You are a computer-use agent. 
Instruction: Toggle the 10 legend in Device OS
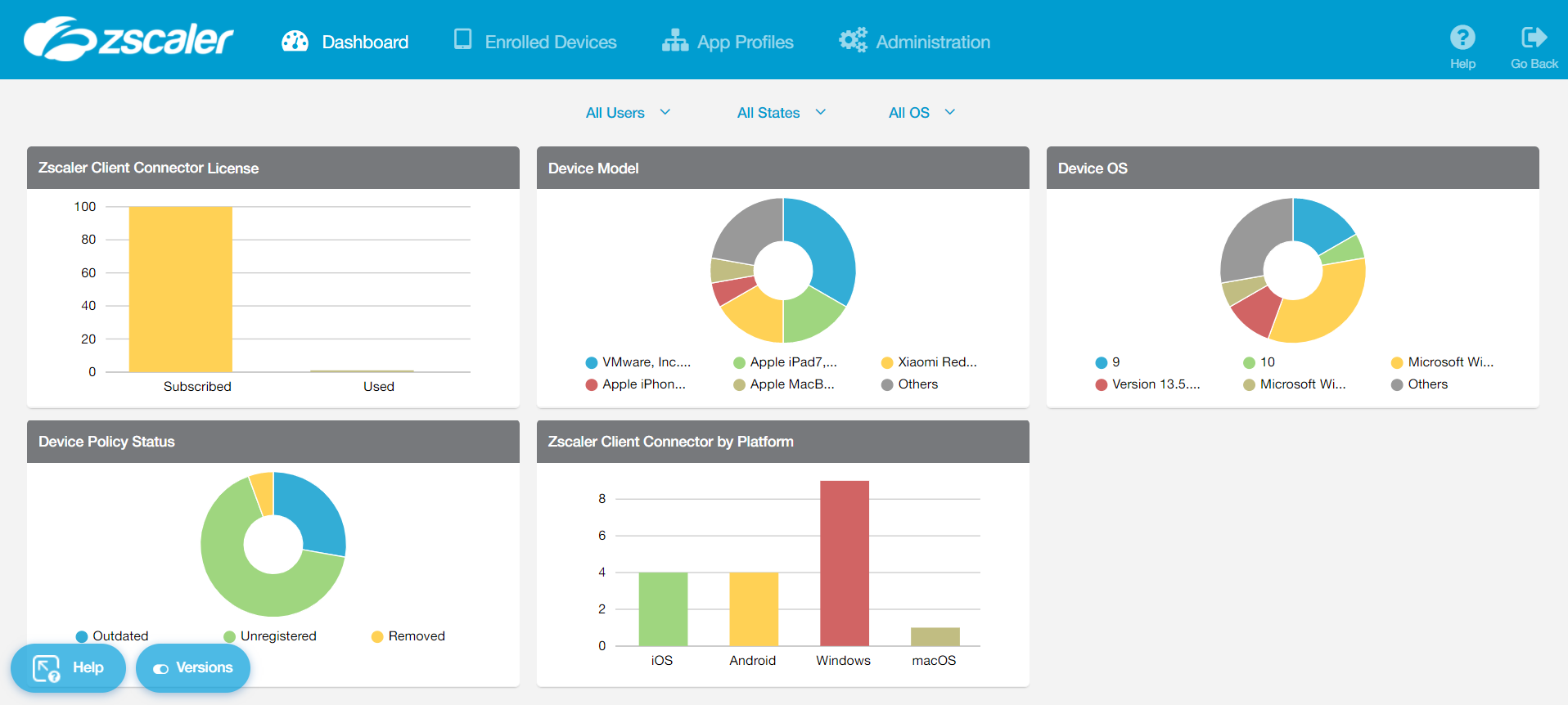click(1259, 362)
